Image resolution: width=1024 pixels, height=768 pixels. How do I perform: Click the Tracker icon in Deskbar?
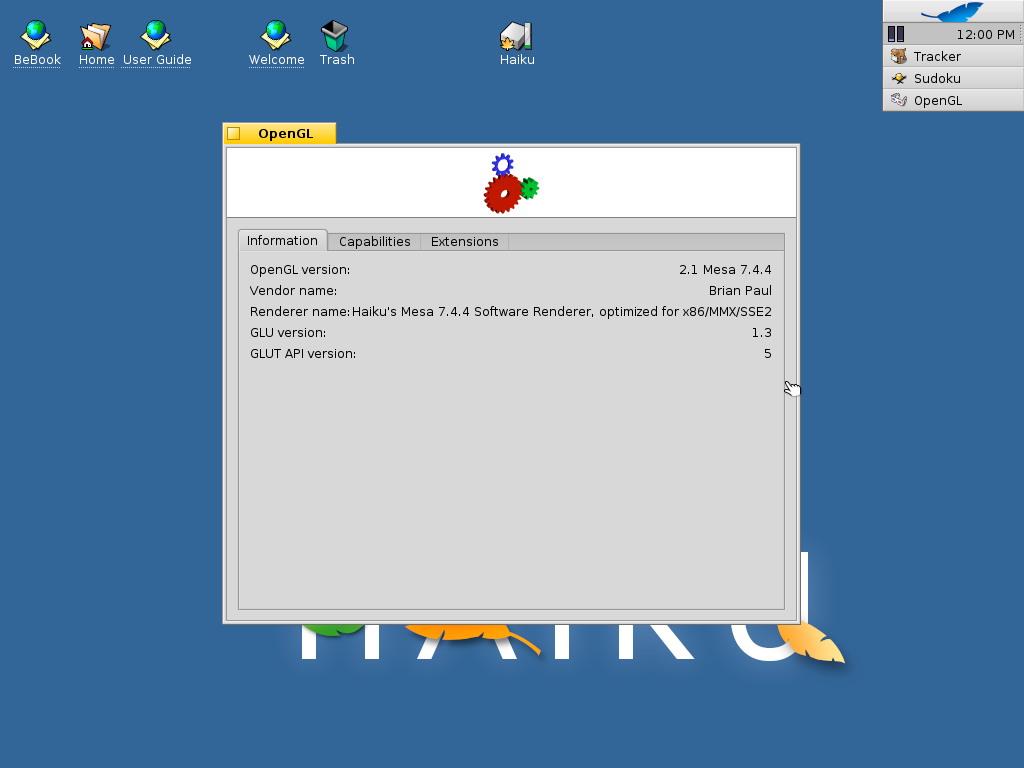pyautogui.click(x=899, y=56)
